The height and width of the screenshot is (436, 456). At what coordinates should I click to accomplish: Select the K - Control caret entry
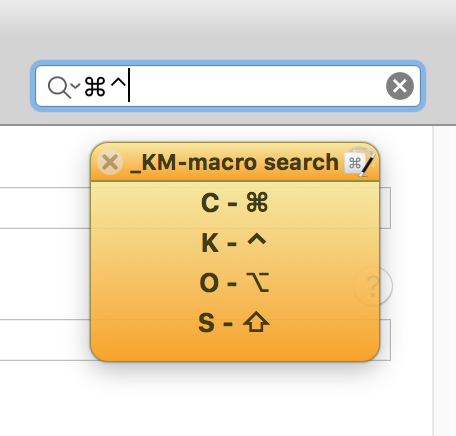coord(235,242)
